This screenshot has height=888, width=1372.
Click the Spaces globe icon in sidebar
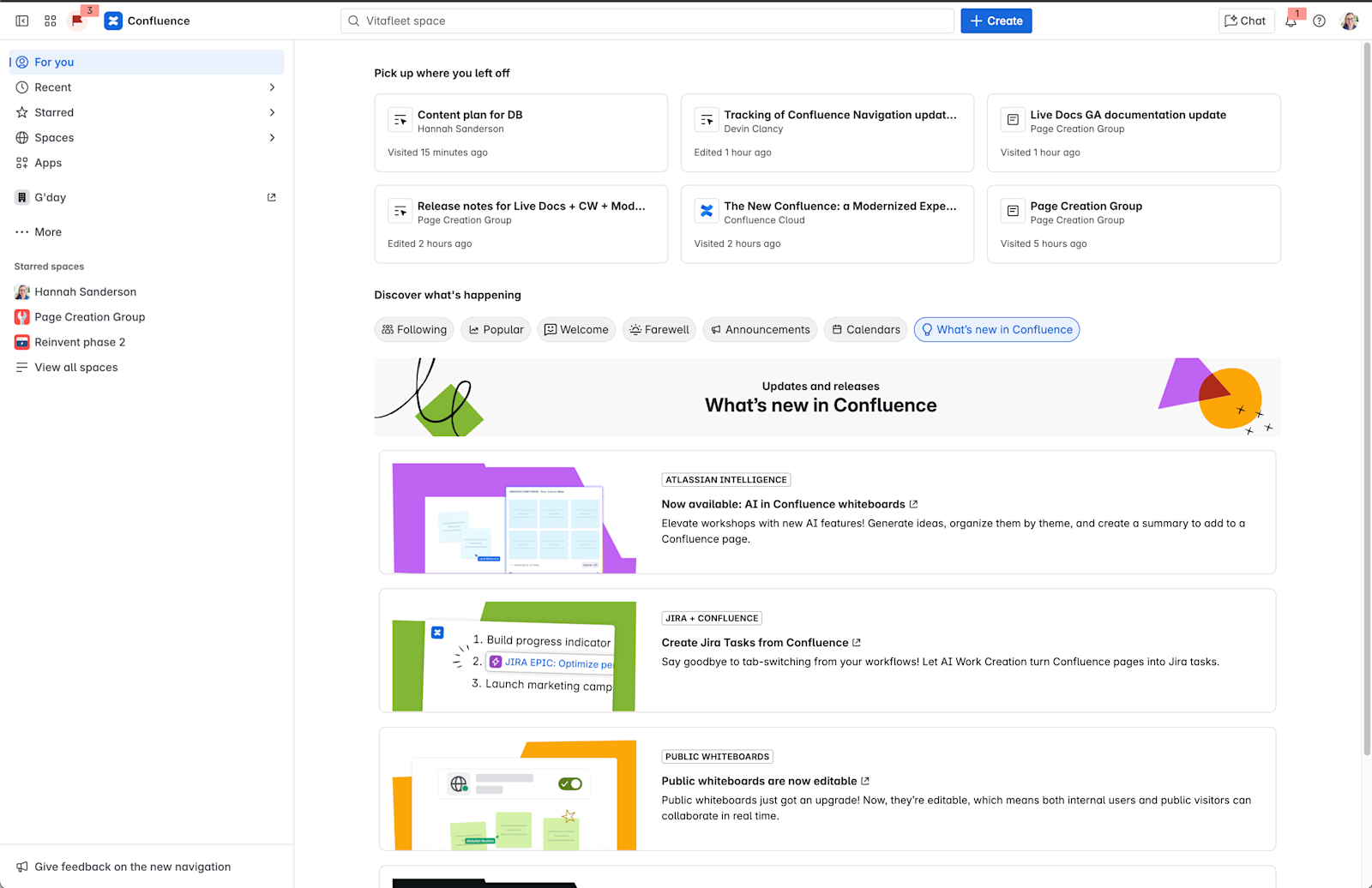click(22, 137)
